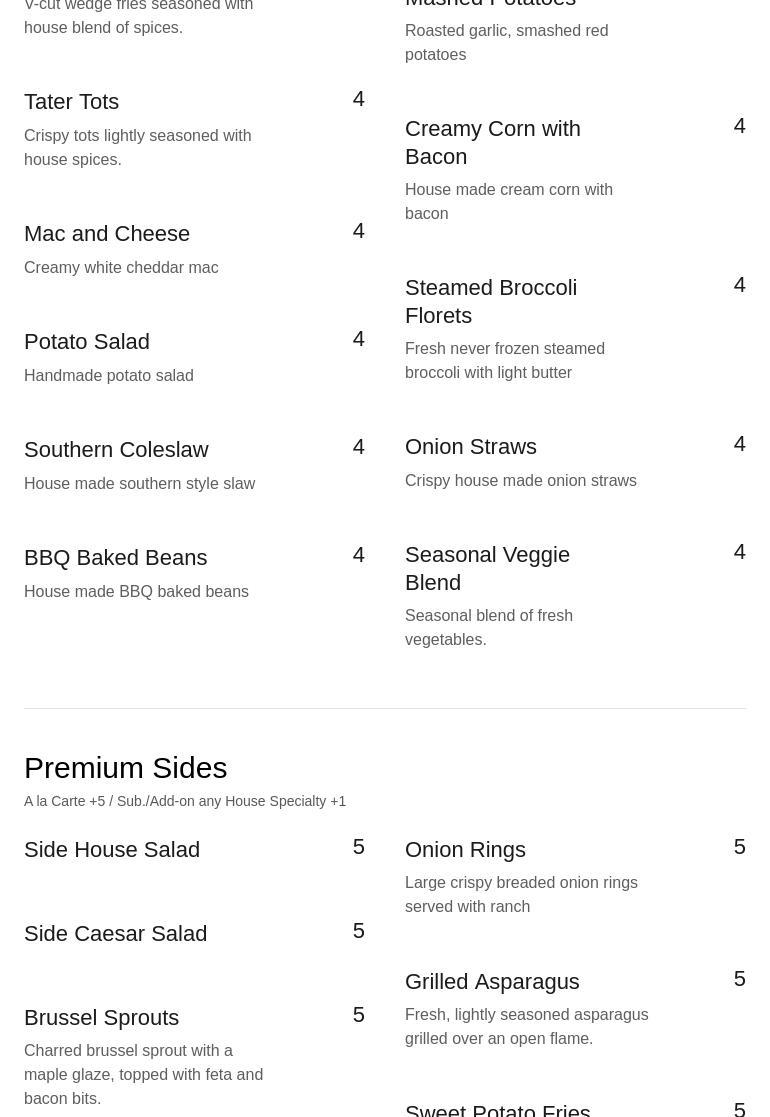Open the Brussel Sprouts item
Viewport: 770px width, 1117px height.
tap(102, 1018)
